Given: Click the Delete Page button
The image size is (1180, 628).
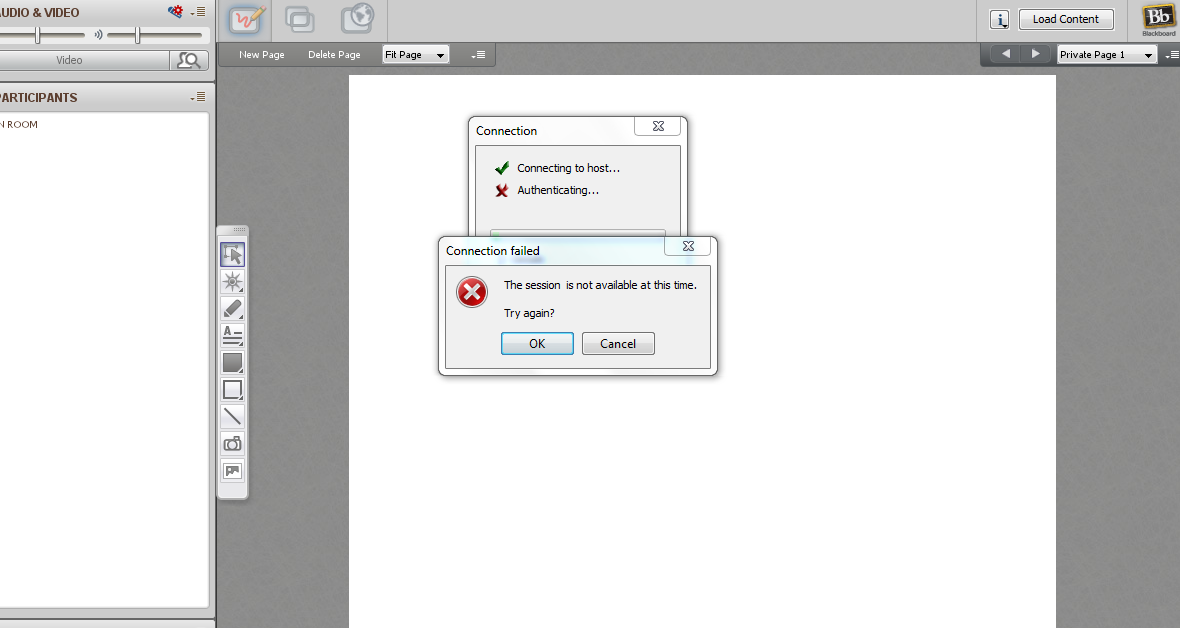Looking at the screenshot, I should click(x=334, y=54).
